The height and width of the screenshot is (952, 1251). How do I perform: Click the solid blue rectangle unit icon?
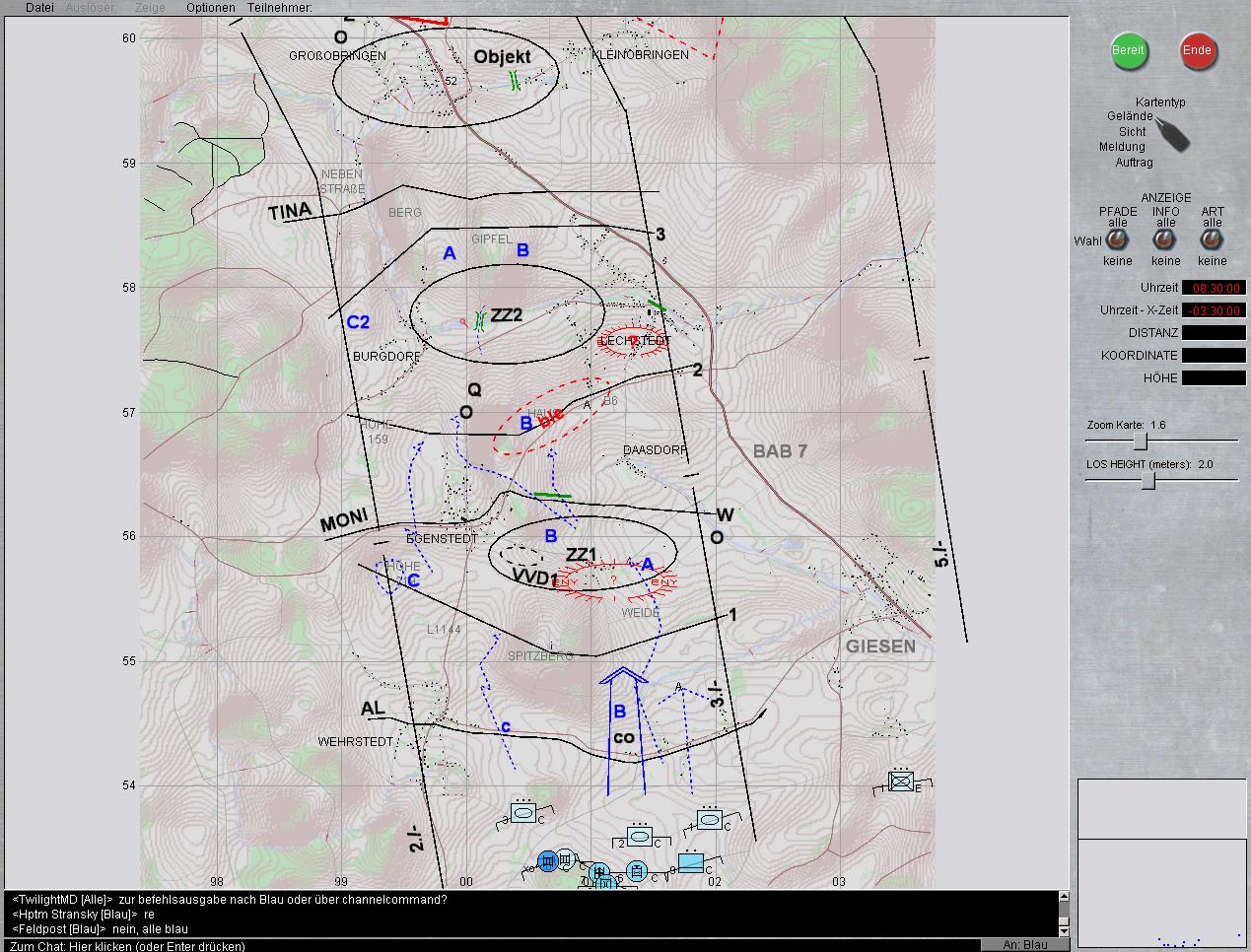(691, 863)
